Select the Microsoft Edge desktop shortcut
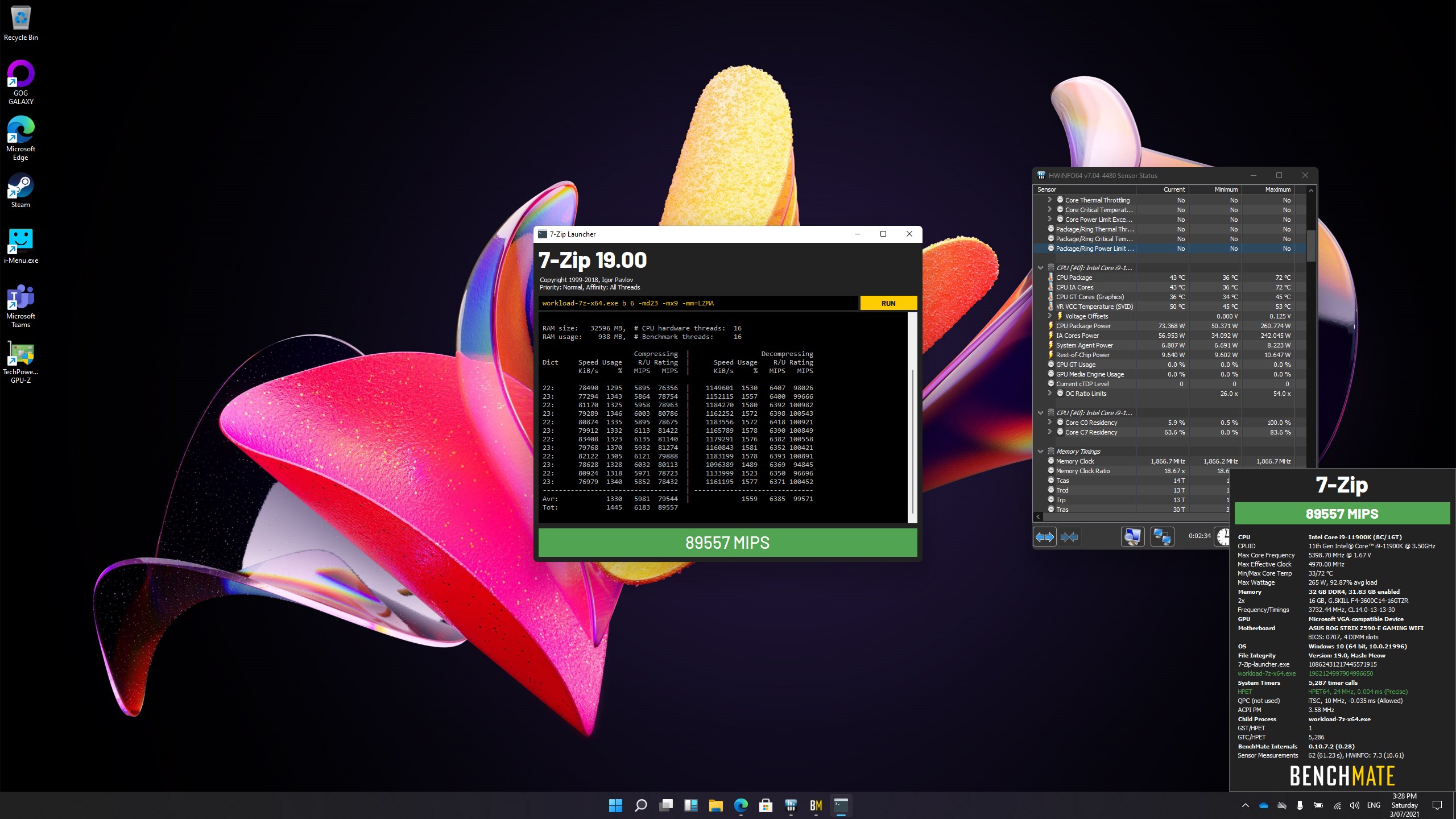This screenshot has height=819, width=1456. click(x=21, y=138)
